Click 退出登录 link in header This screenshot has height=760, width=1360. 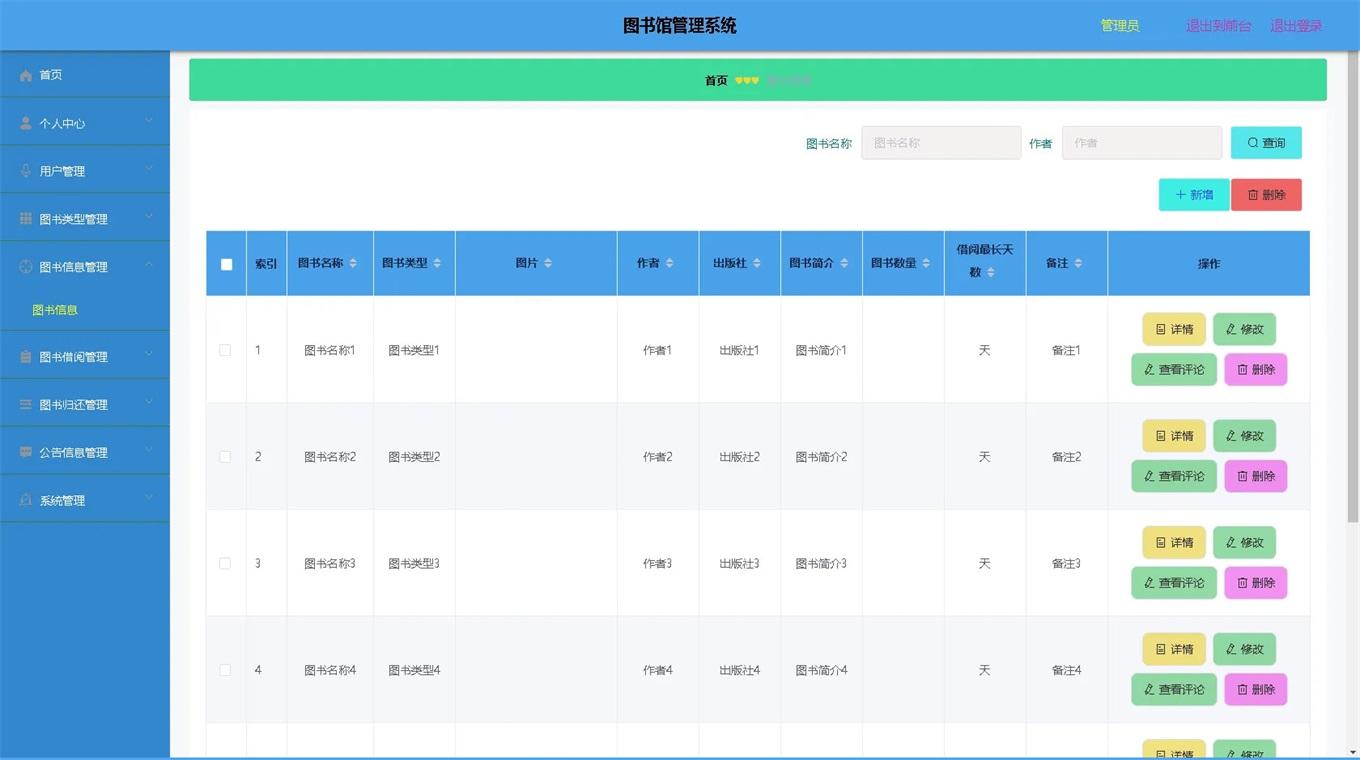point(1296,26)
